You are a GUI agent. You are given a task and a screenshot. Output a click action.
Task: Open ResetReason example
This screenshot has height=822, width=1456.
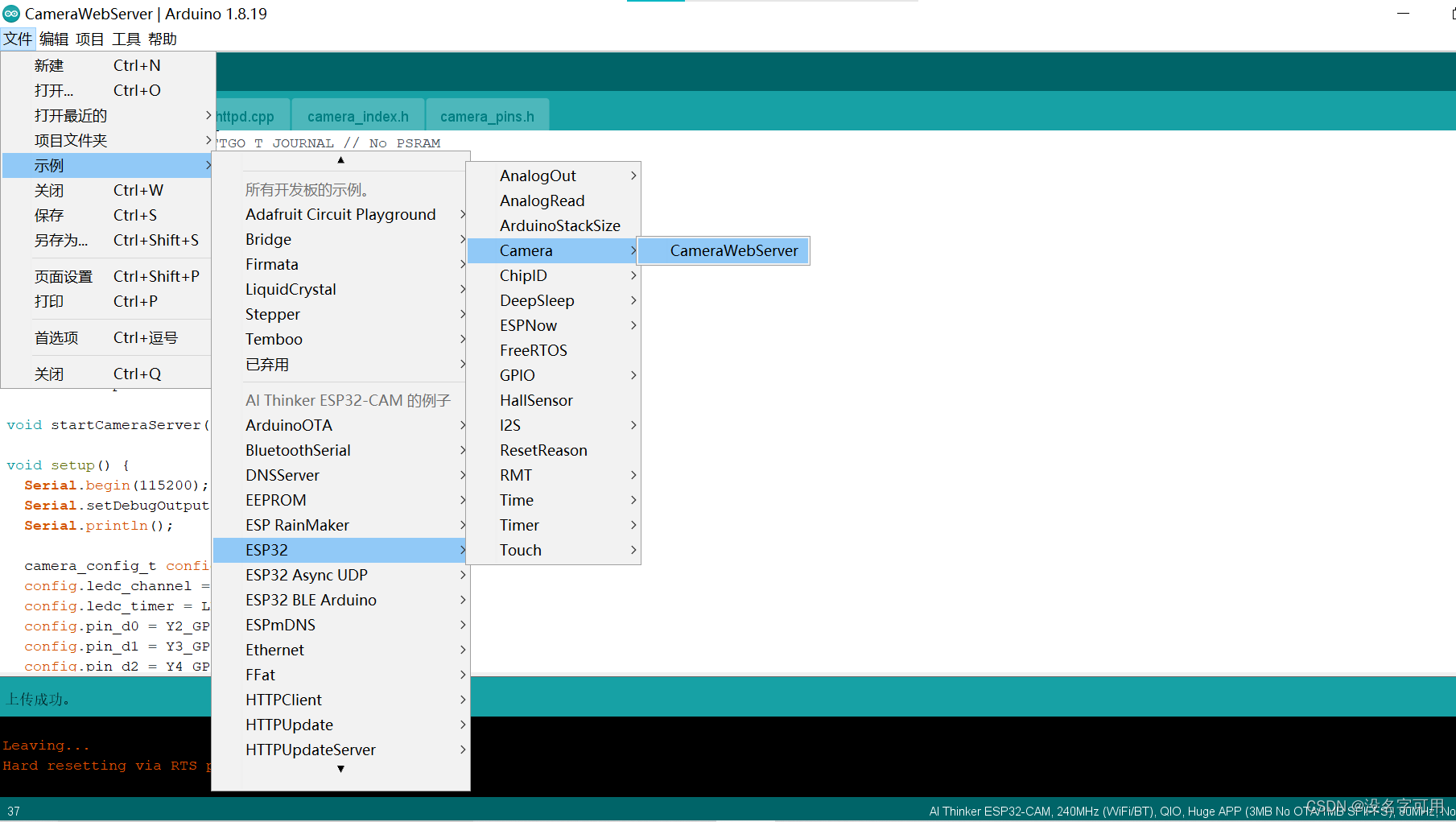click(x=554, y=450)
